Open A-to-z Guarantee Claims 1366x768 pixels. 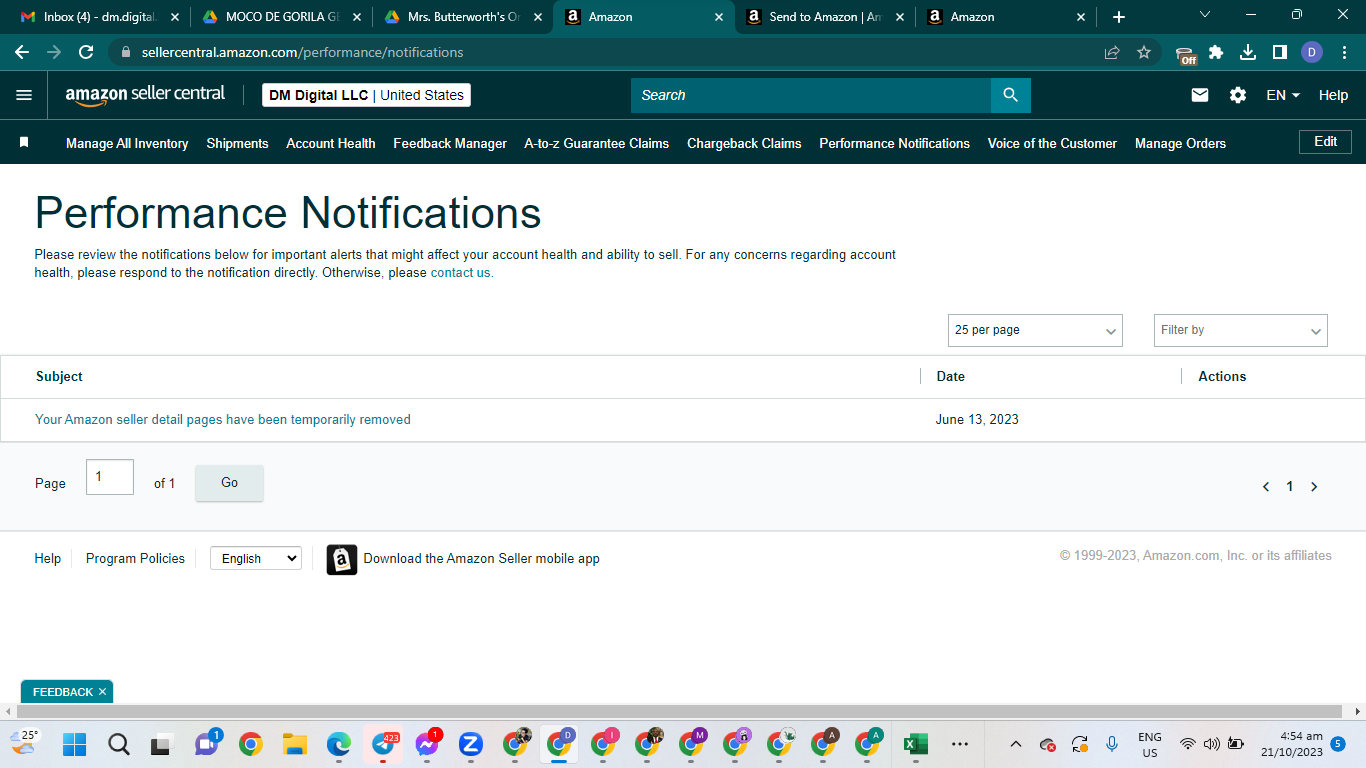pos(597,143)
